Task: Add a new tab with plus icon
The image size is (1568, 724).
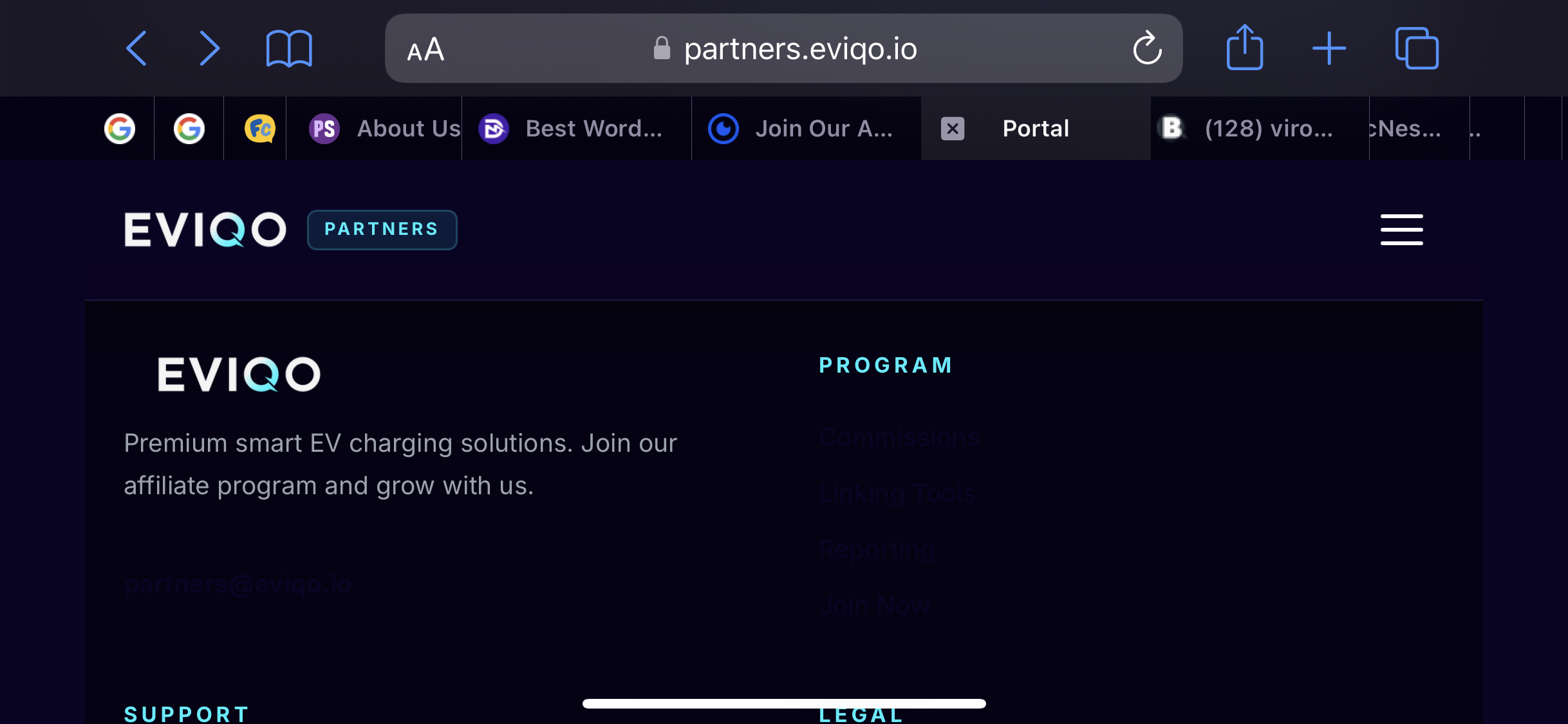Action: (1329, 48)
